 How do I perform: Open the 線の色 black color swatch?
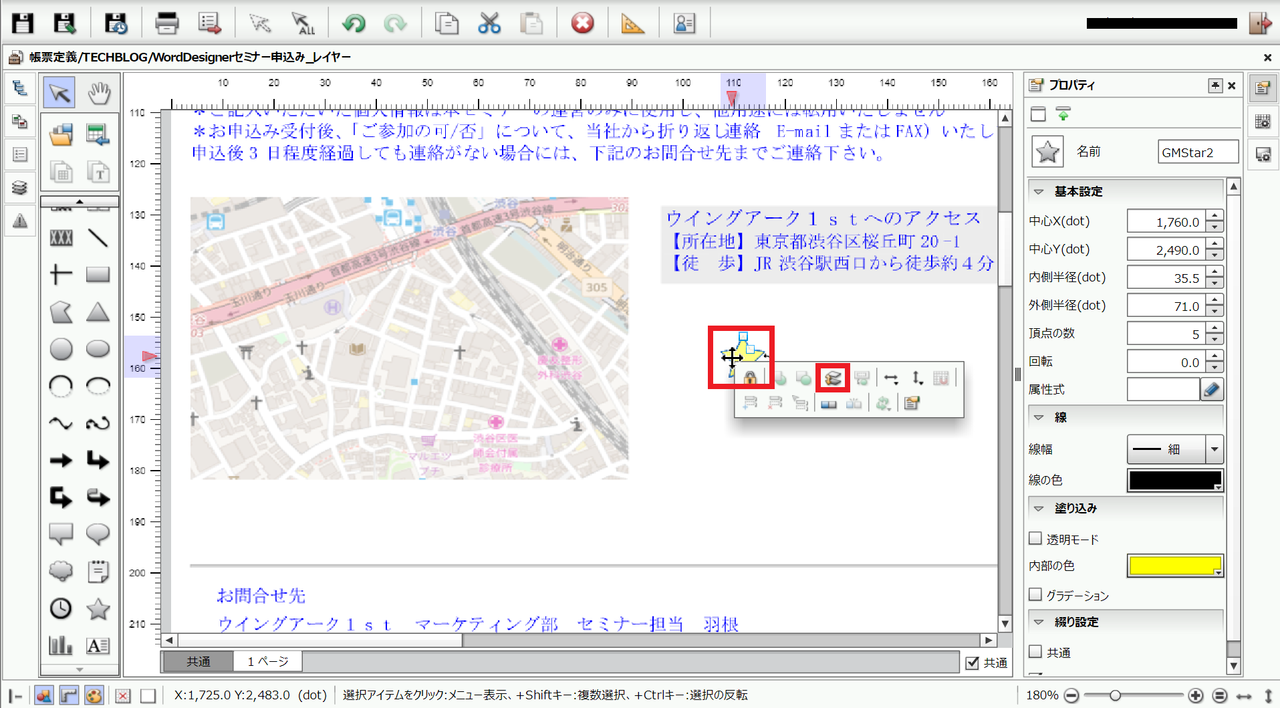tap(1175, 481)
